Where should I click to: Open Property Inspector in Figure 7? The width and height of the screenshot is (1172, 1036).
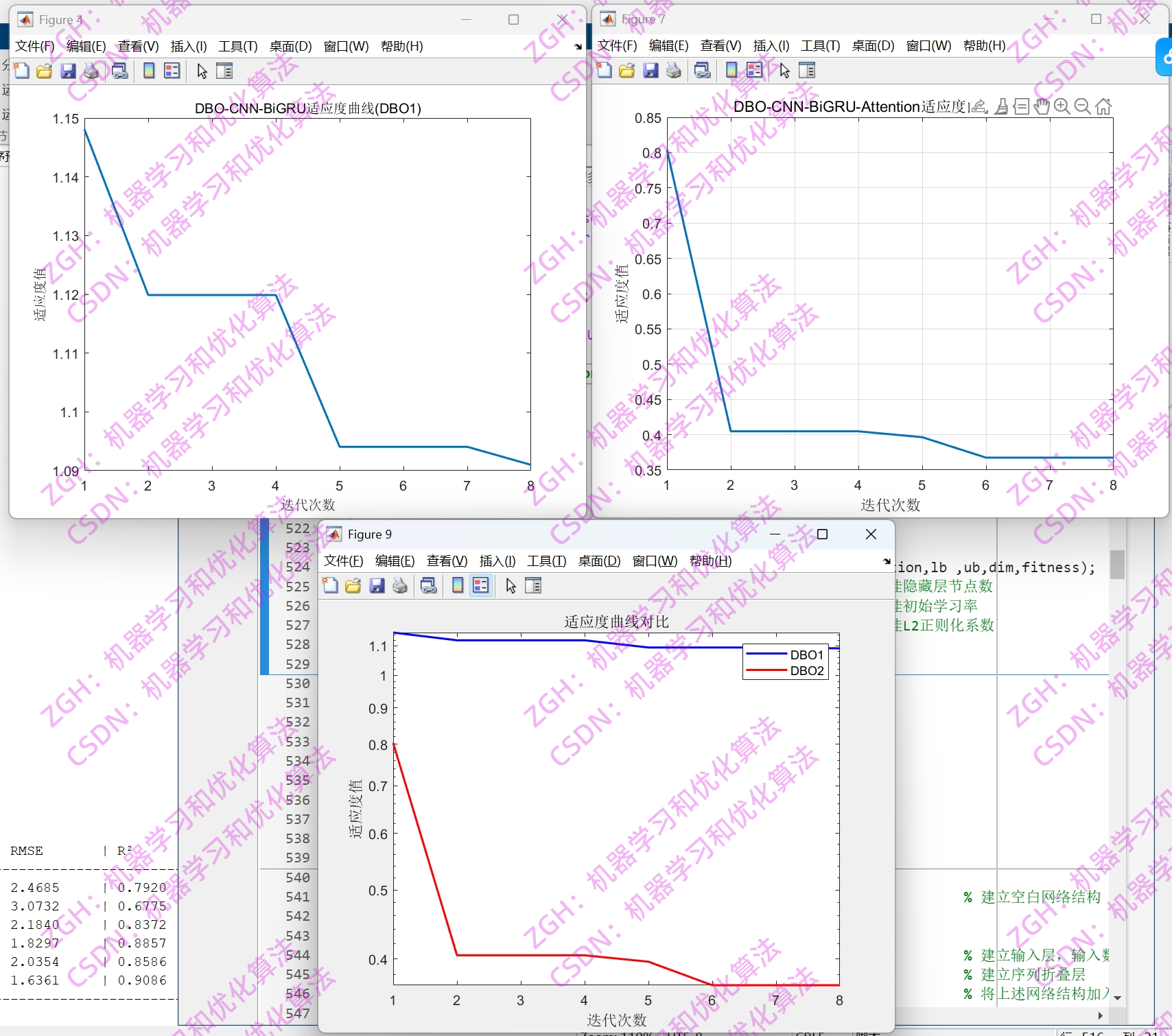pos(807,70)
